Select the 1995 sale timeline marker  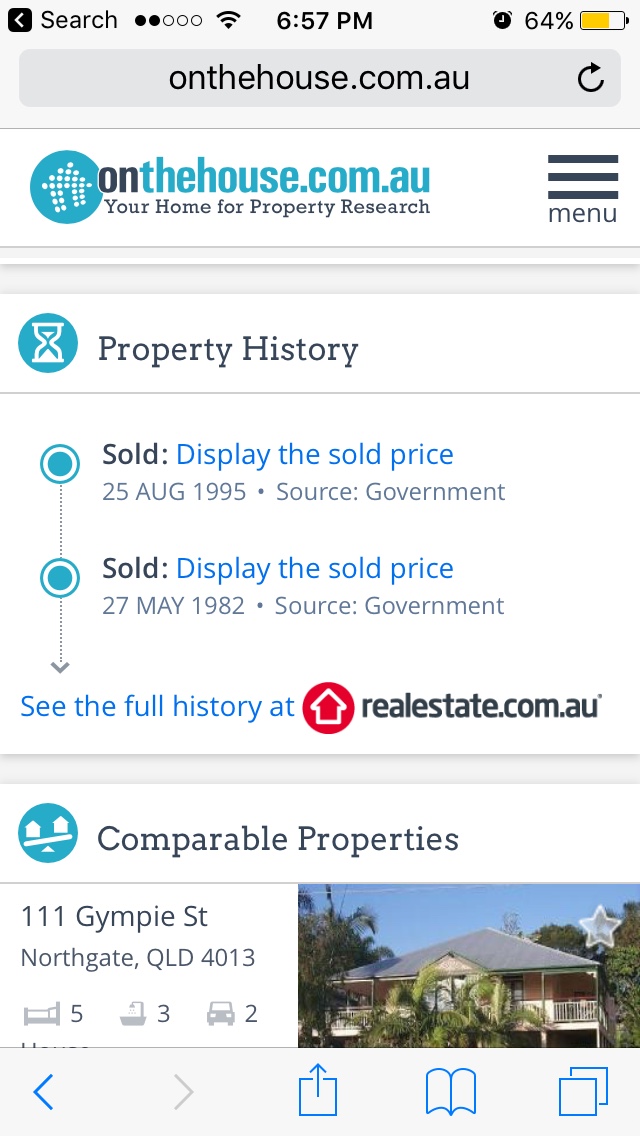click(x=60, y=464)
